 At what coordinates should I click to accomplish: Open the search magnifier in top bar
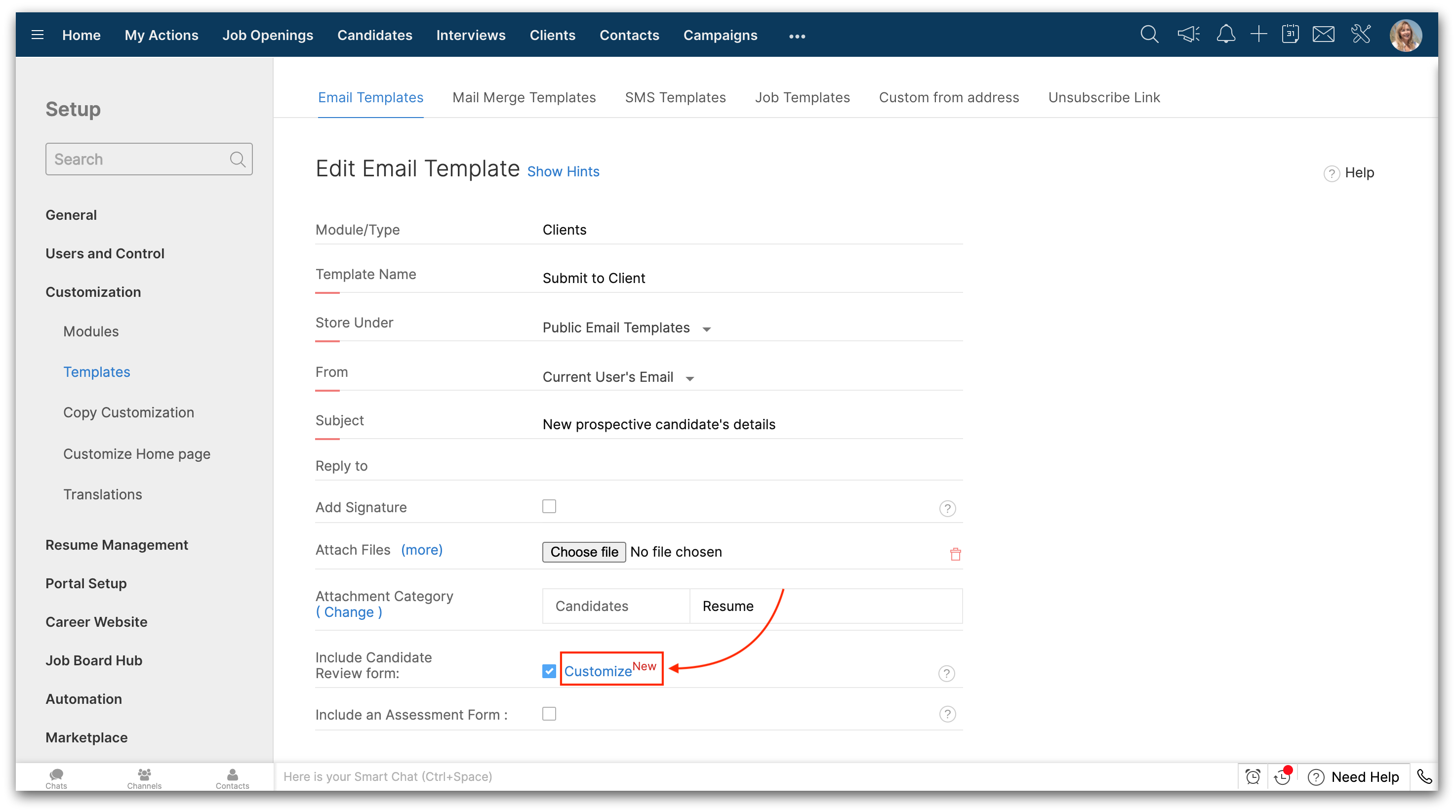(1149, 35)
